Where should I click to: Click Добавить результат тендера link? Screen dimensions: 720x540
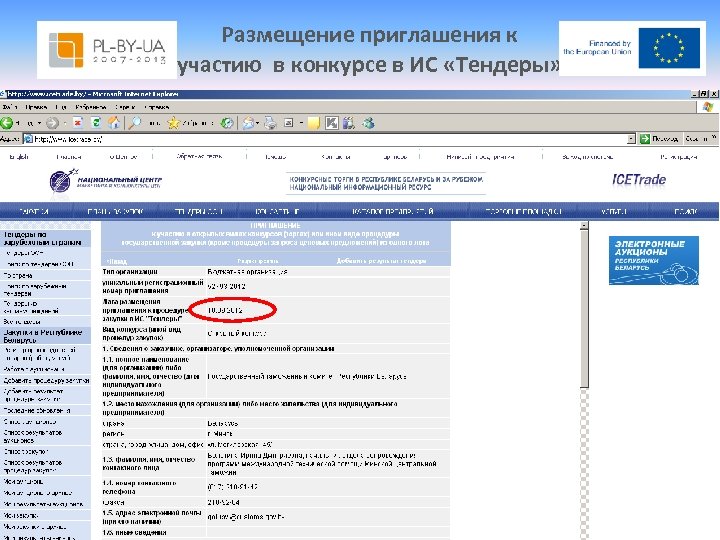382,261
